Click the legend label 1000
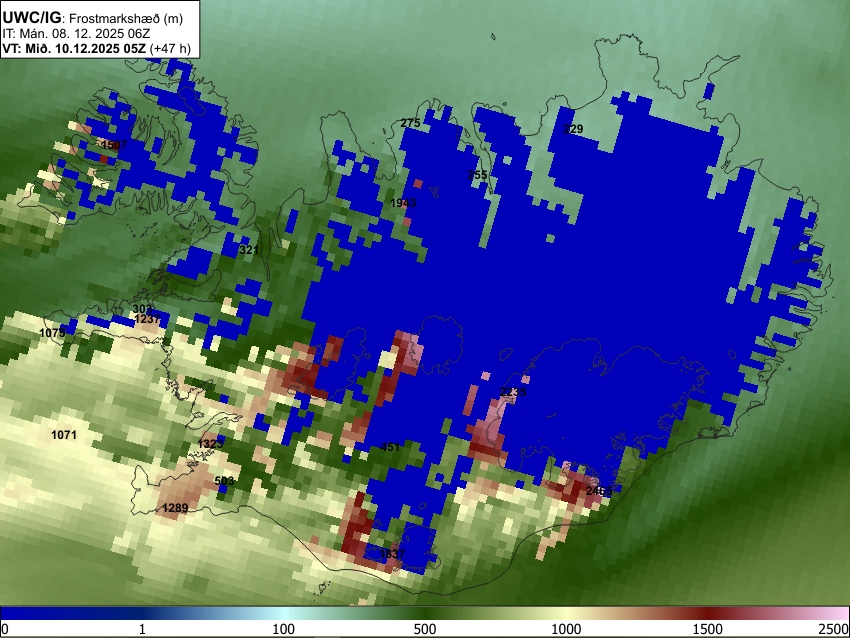This screenshot has height=638, width=850. (566, 629)
